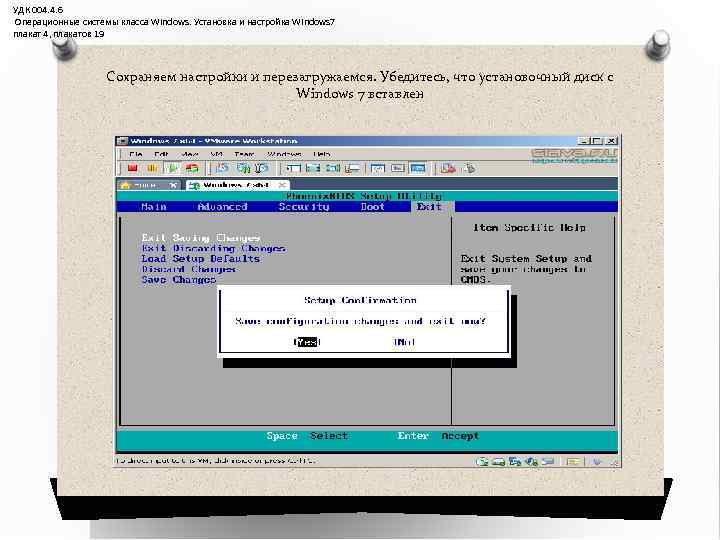Screen dimensions: 720x540
Task: Close the Windows 7 x64 tab
Action: (x=282, y=185)
